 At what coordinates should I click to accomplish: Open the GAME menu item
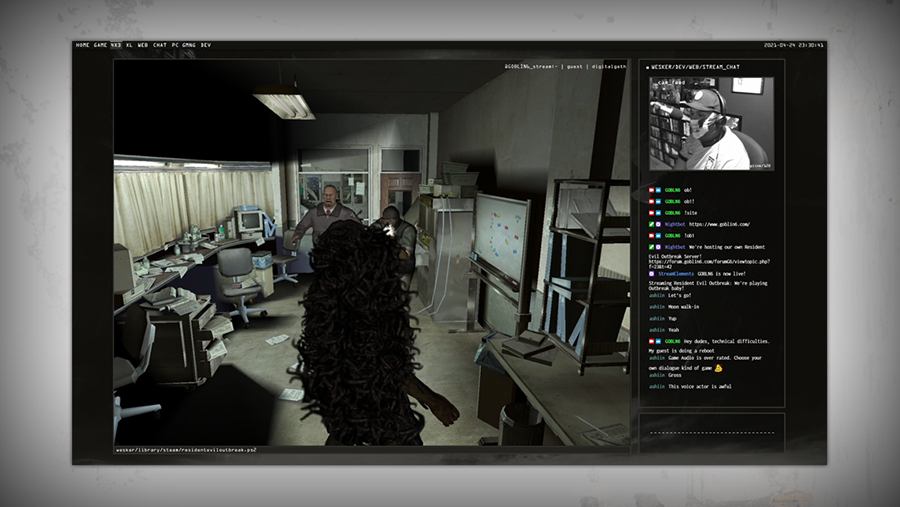(x=100, y=45)
